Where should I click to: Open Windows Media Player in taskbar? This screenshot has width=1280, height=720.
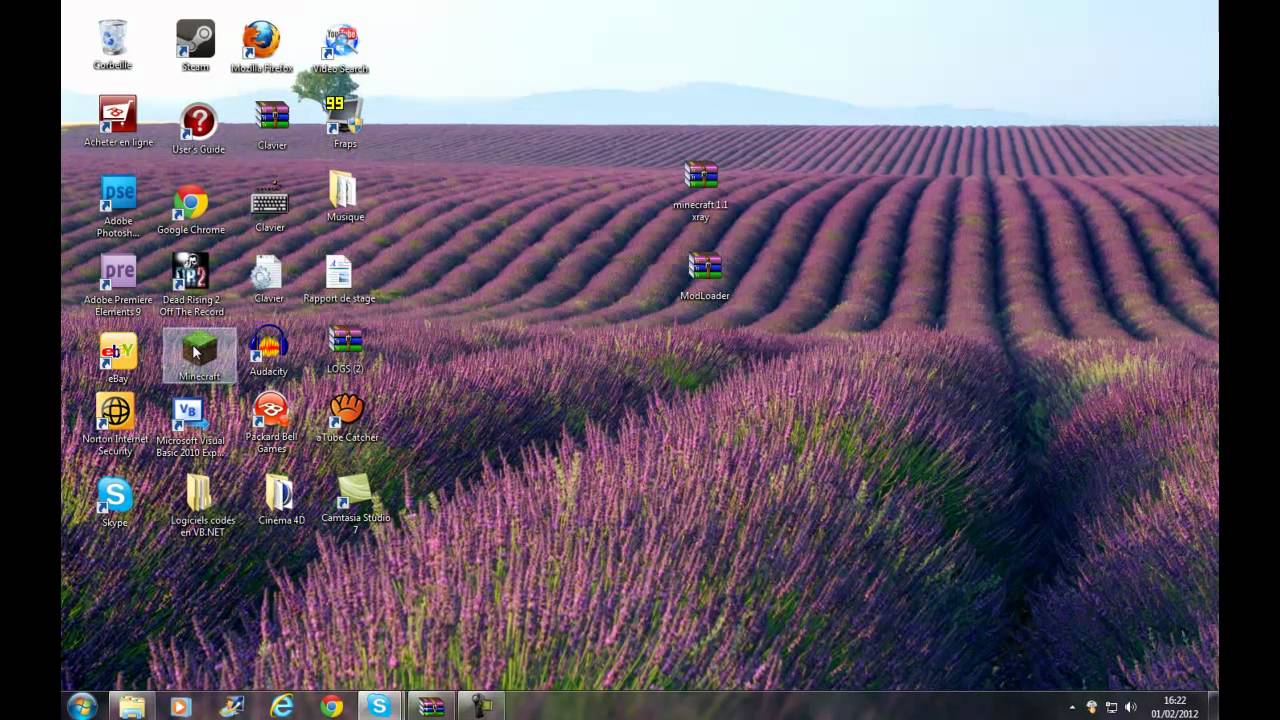(181, 706)
